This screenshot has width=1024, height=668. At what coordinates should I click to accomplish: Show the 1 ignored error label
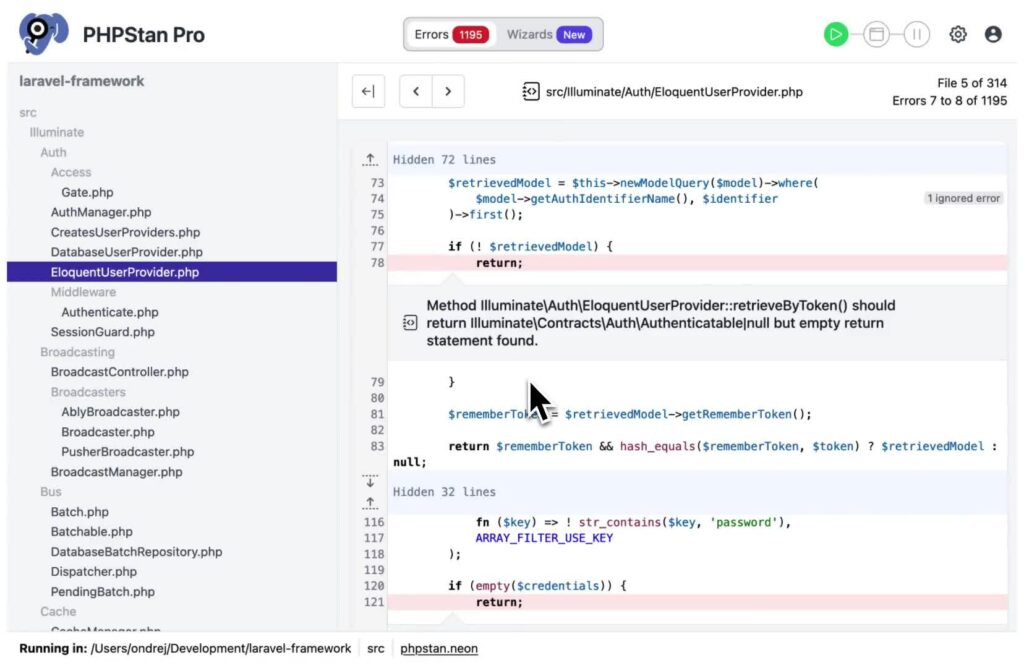pos(963,198)
